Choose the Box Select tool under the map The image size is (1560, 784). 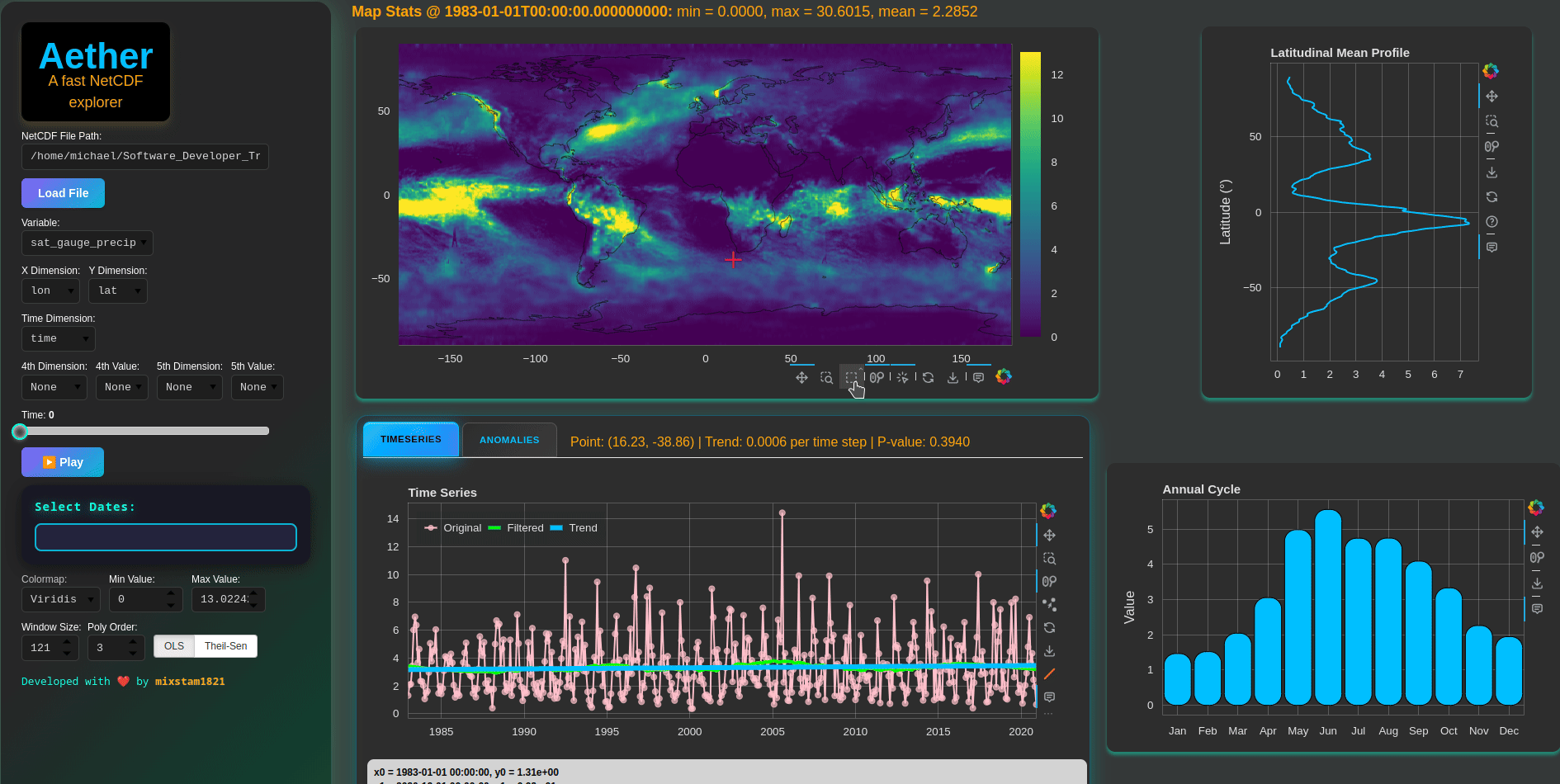[851, 377]
